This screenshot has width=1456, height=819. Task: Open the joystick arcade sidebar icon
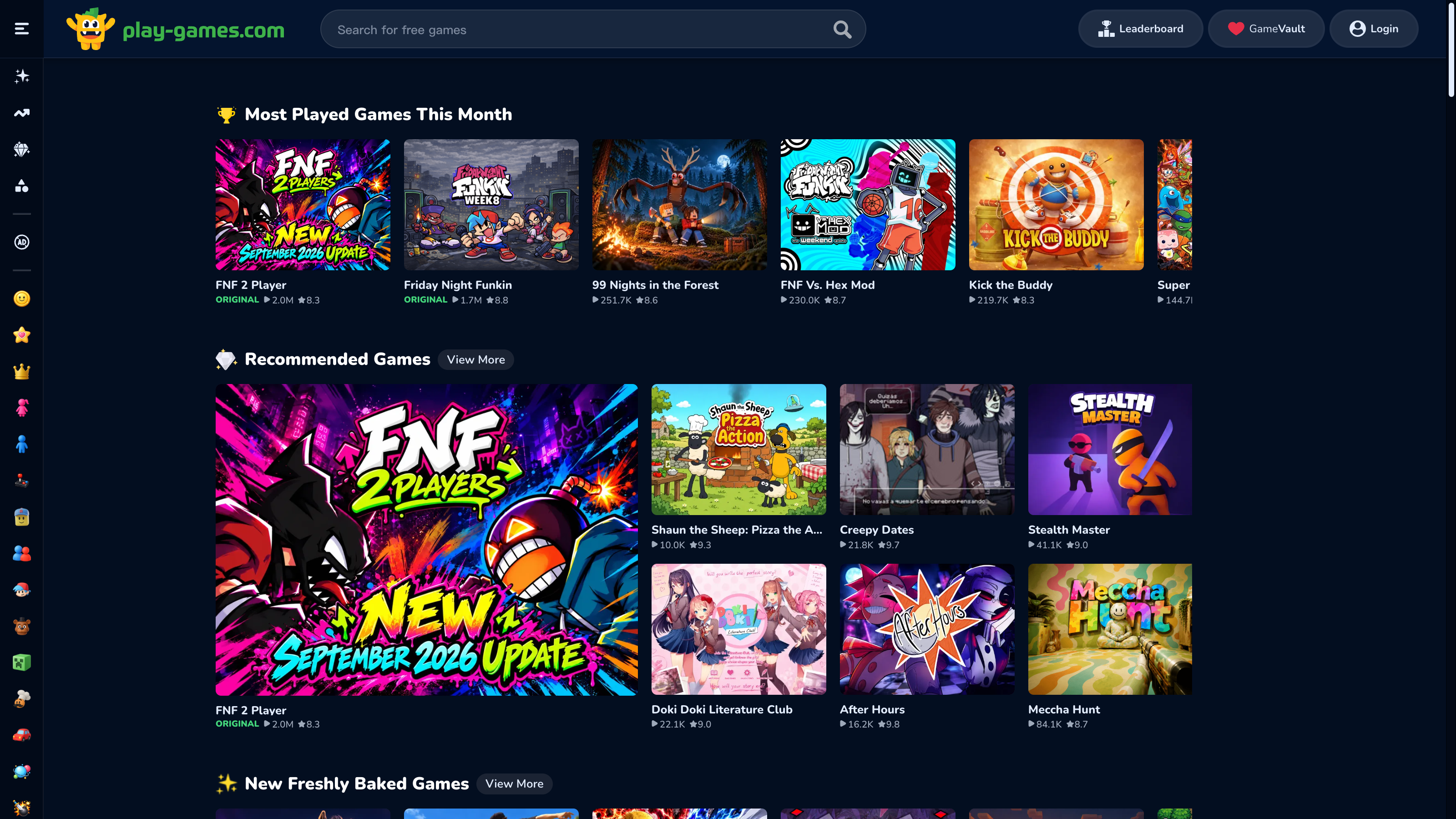click(x=21, y=481)
